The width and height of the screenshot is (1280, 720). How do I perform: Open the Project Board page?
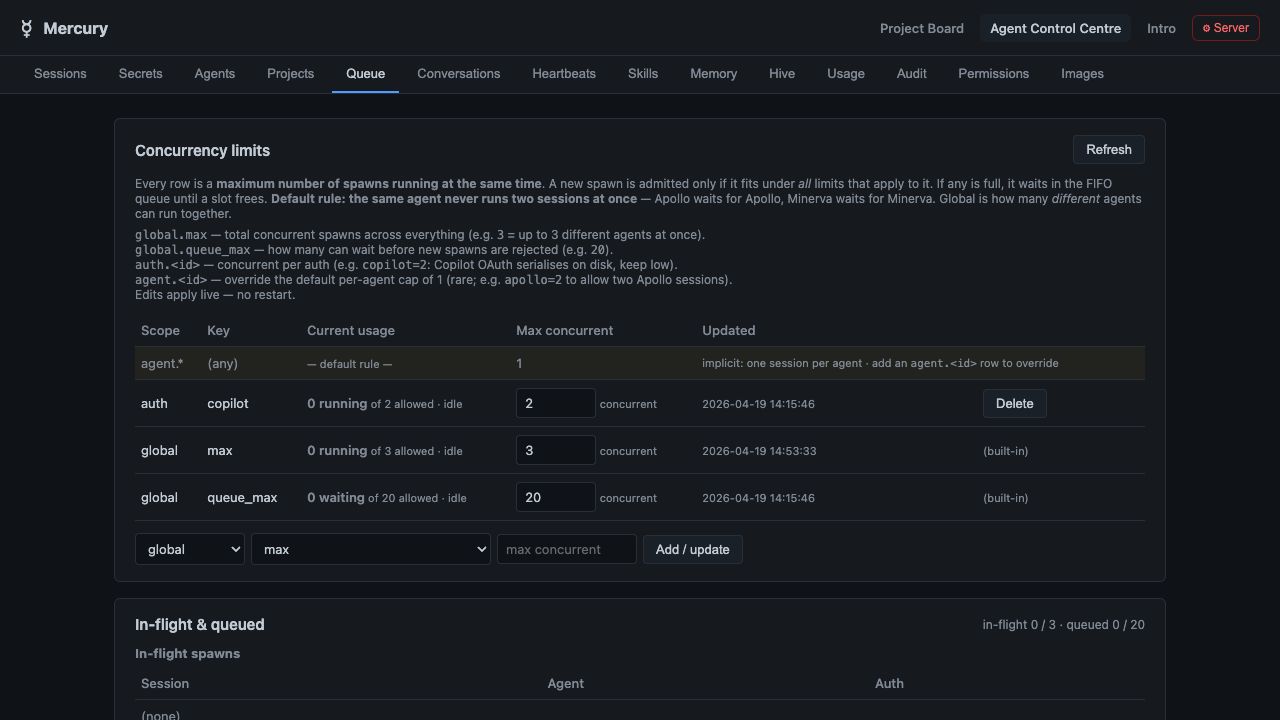tap(921, 28)
